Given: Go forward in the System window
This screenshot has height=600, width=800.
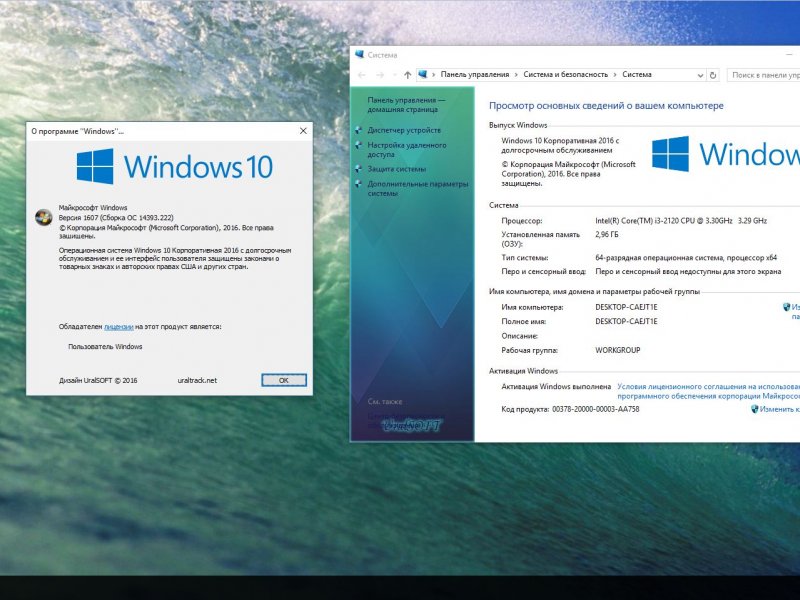Looking at the screenshot, I should point(380,75).
